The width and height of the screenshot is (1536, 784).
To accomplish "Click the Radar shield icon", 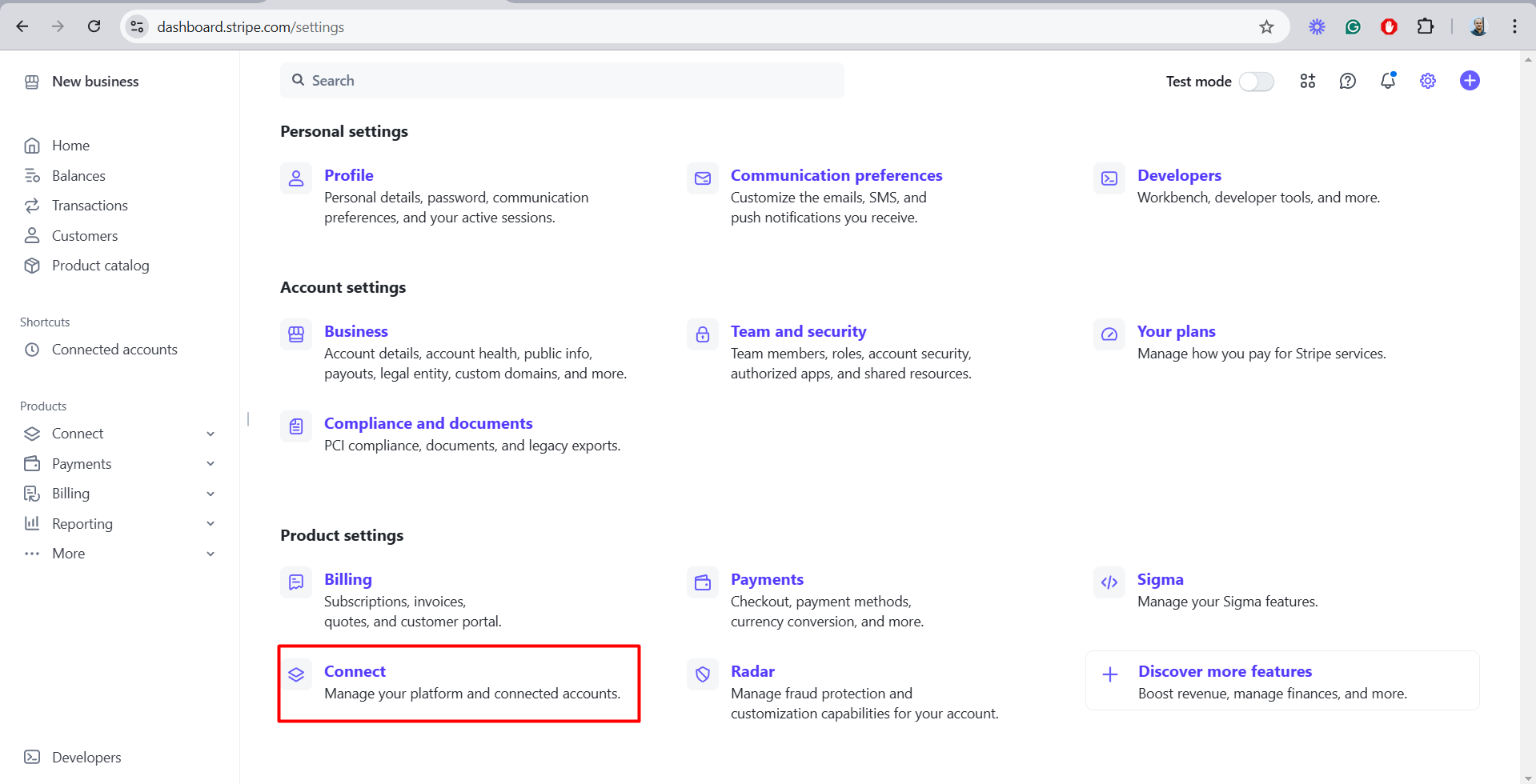I will (703, 674).
